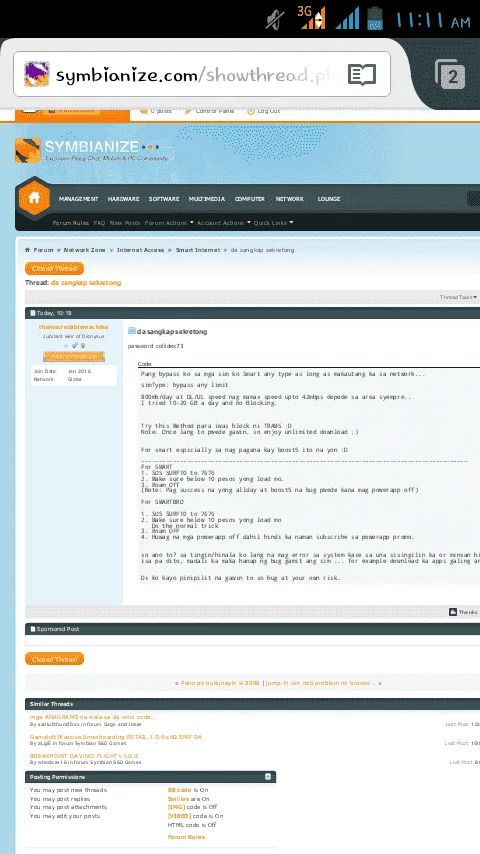This screenshot has height=854, width=480.
Task: Open the NETWORK nav menu
Action: click(x=289, y=199)
